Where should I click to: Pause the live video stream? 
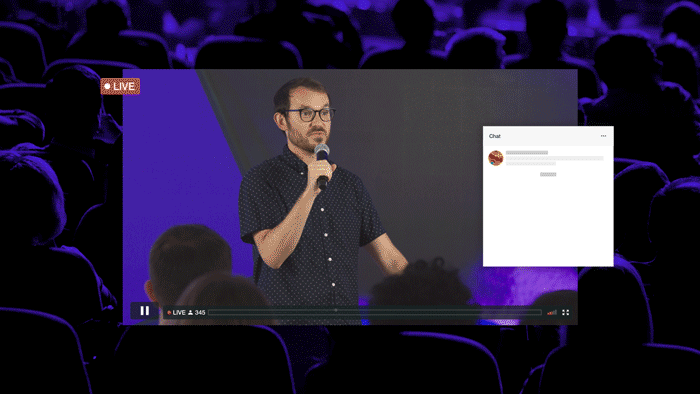pos(145,311)
